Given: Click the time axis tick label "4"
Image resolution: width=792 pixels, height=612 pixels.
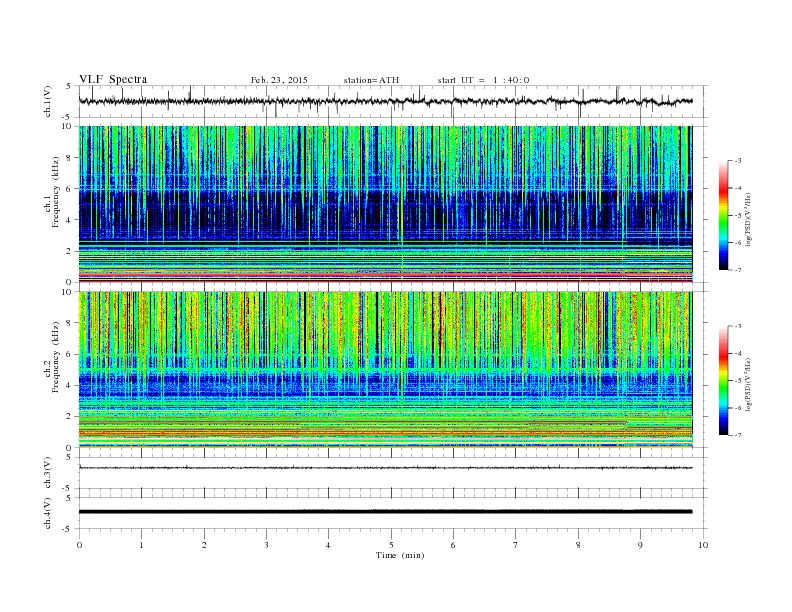Looking at the screenshot, I should pos(328,545).
